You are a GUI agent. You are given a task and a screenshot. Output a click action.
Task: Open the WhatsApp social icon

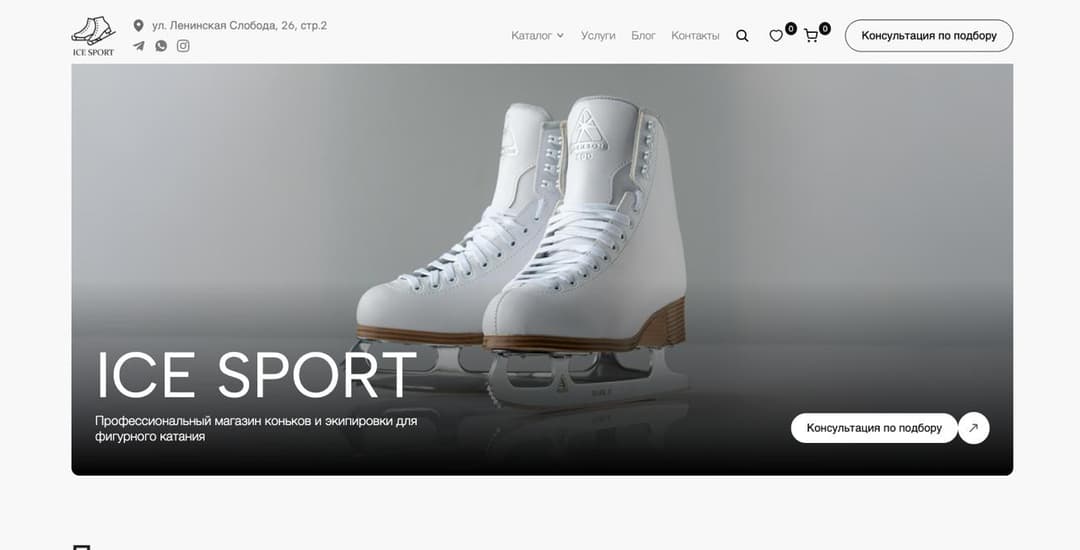click(x=161, y=46)
